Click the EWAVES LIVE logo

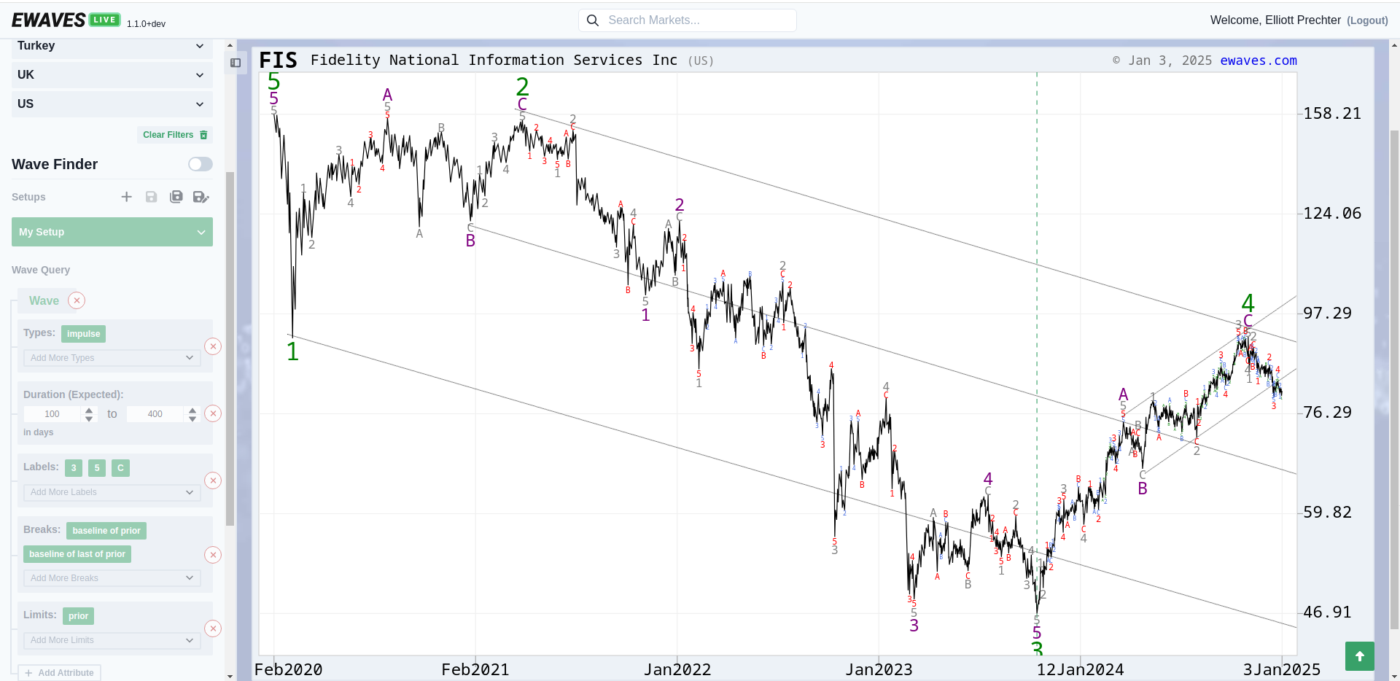tap(66, 20)
